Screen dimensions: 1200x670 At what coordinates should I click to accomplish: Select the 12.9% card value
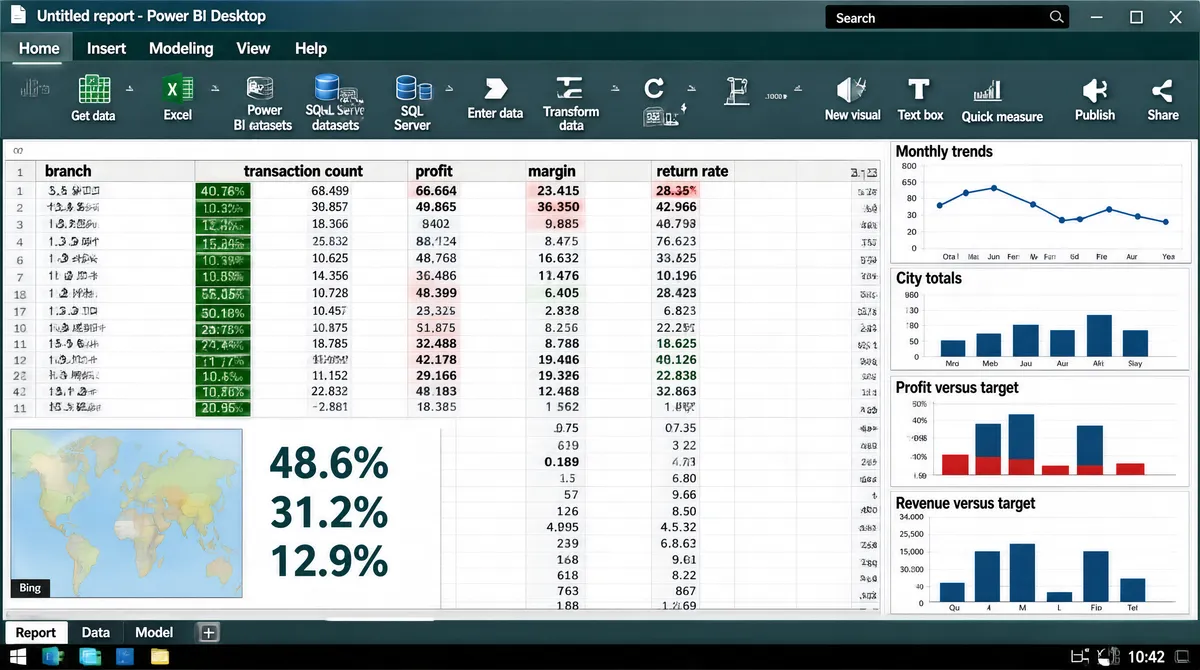(x=328, y=561)
